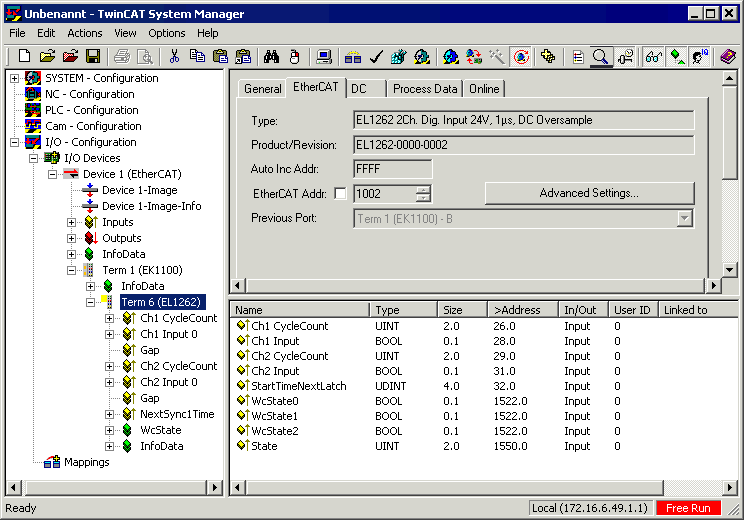Click the red circular reload devices icon

(x=521, y=56)
